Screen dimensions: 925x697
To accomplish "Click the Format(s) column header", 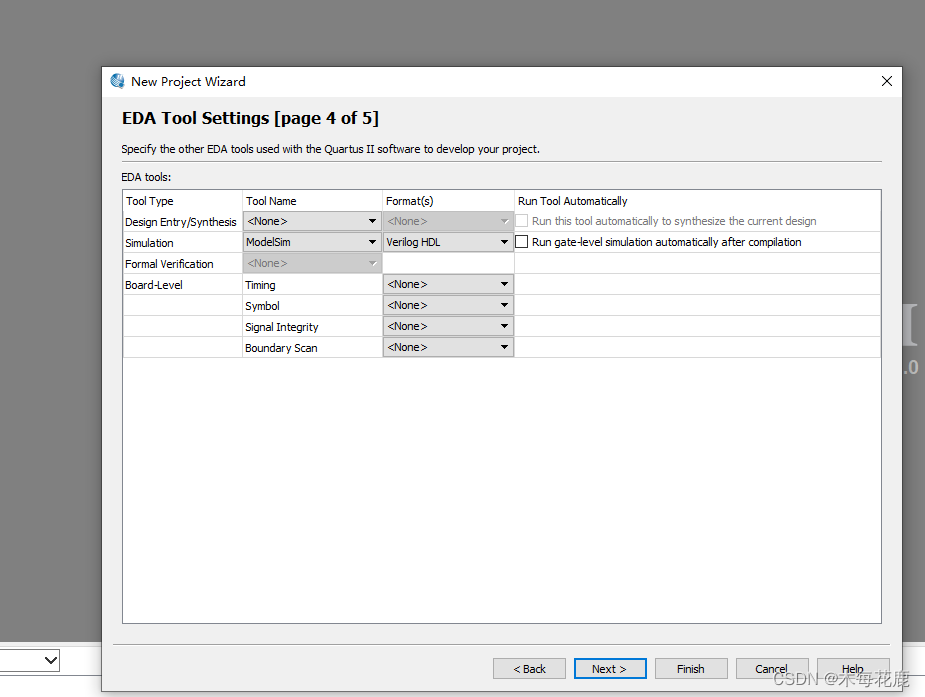I will click(448, 201).
